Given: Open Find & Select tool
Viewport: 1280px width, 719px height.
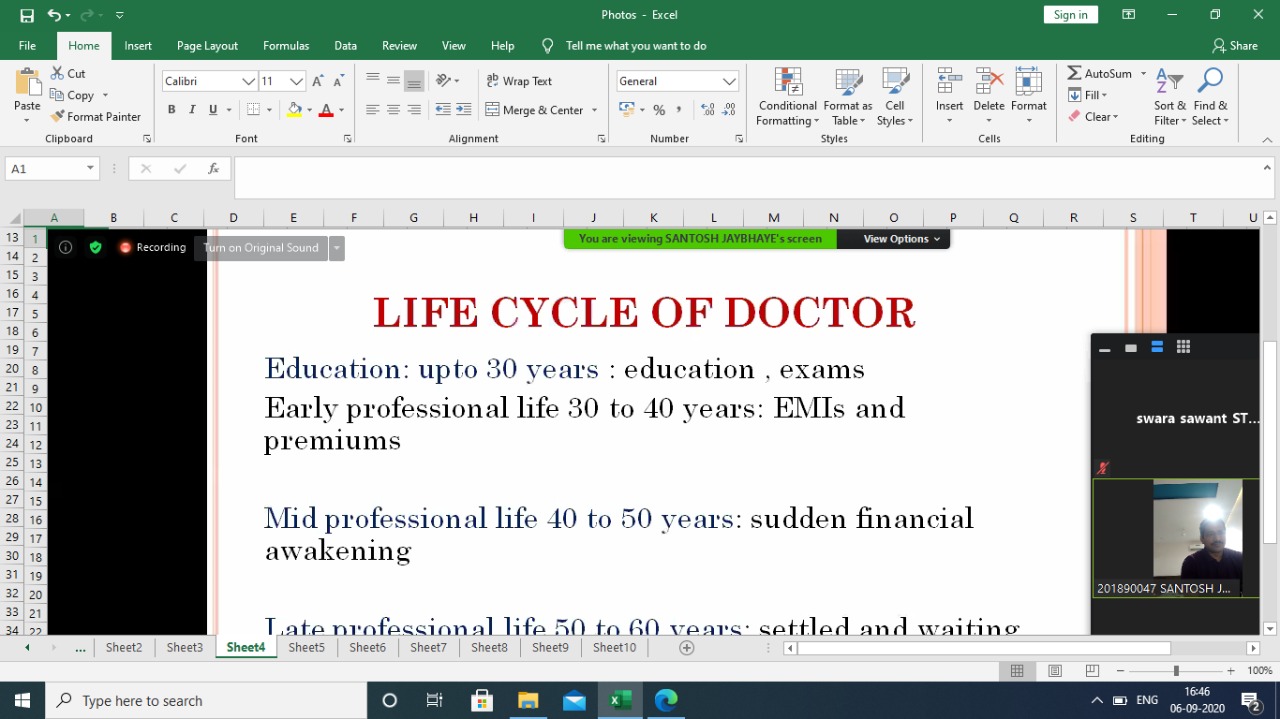Looking at the screenshot, I should (x=1210, y=84).
